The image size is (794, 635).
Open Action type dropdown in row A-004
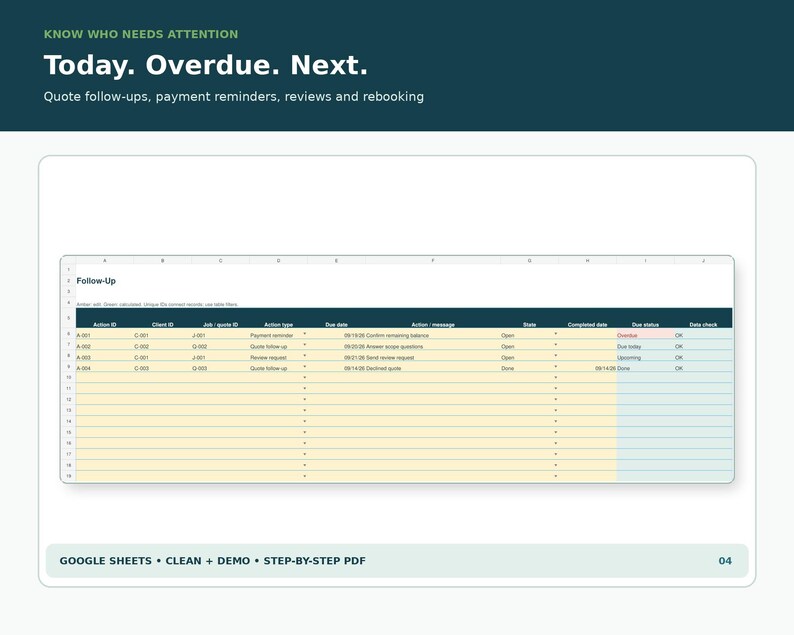[x=304, y=367]
